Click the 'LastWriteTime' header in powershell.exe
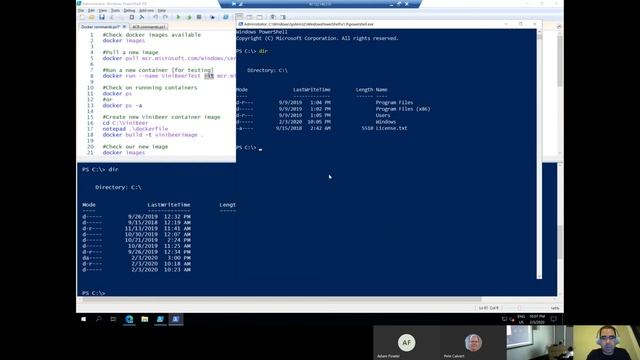This screenshot has width=640, height=360. 312,90
